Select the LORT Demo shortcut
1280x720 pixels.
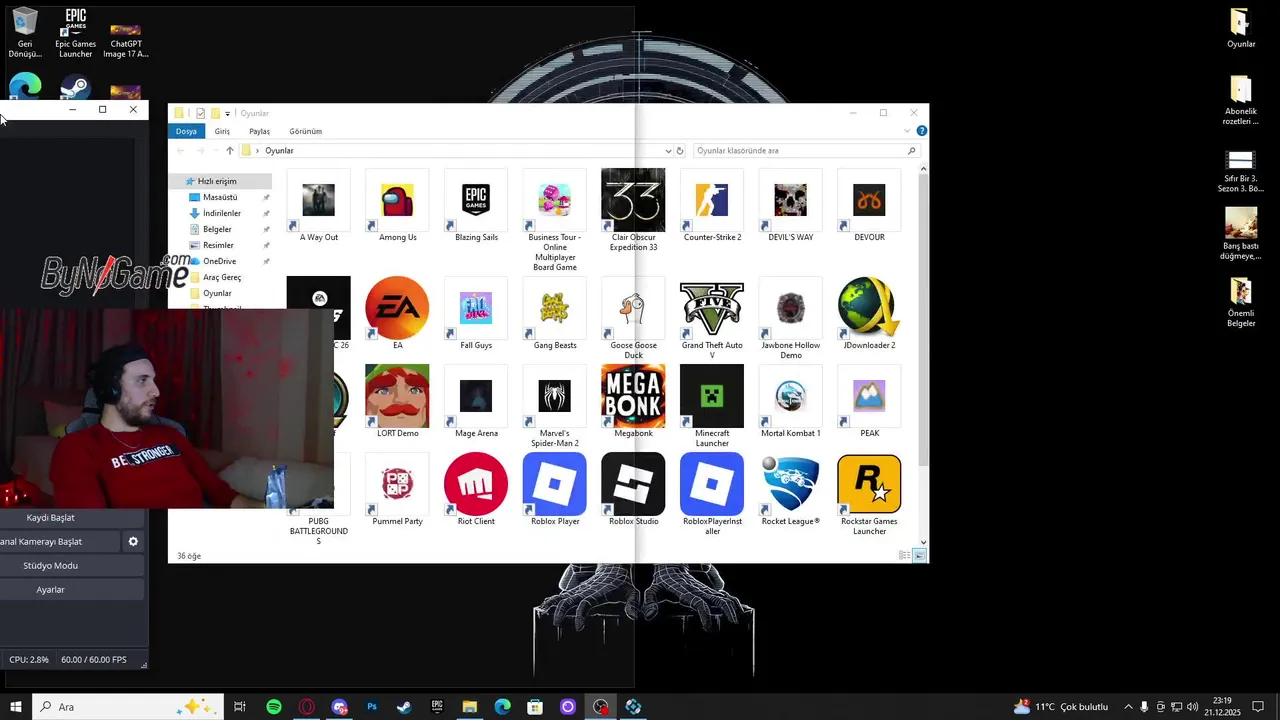(x=397, y=402)
